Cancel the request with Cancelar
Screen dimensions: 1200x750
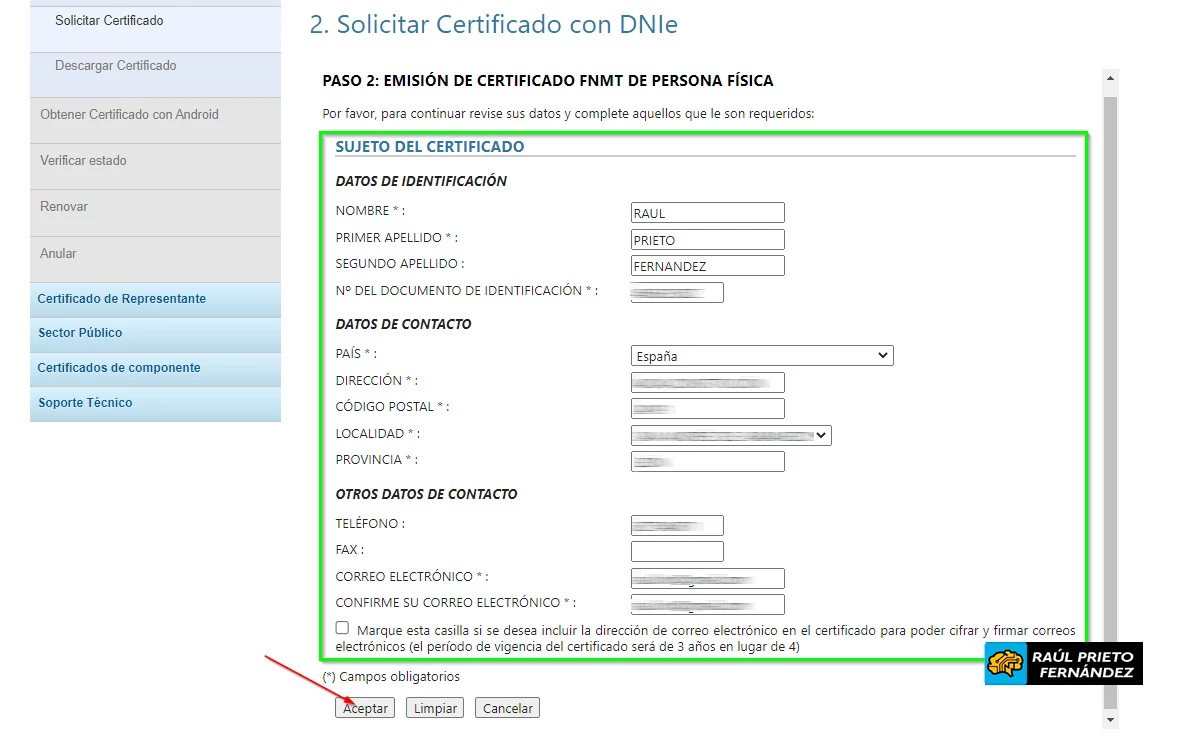coord(506,707)
